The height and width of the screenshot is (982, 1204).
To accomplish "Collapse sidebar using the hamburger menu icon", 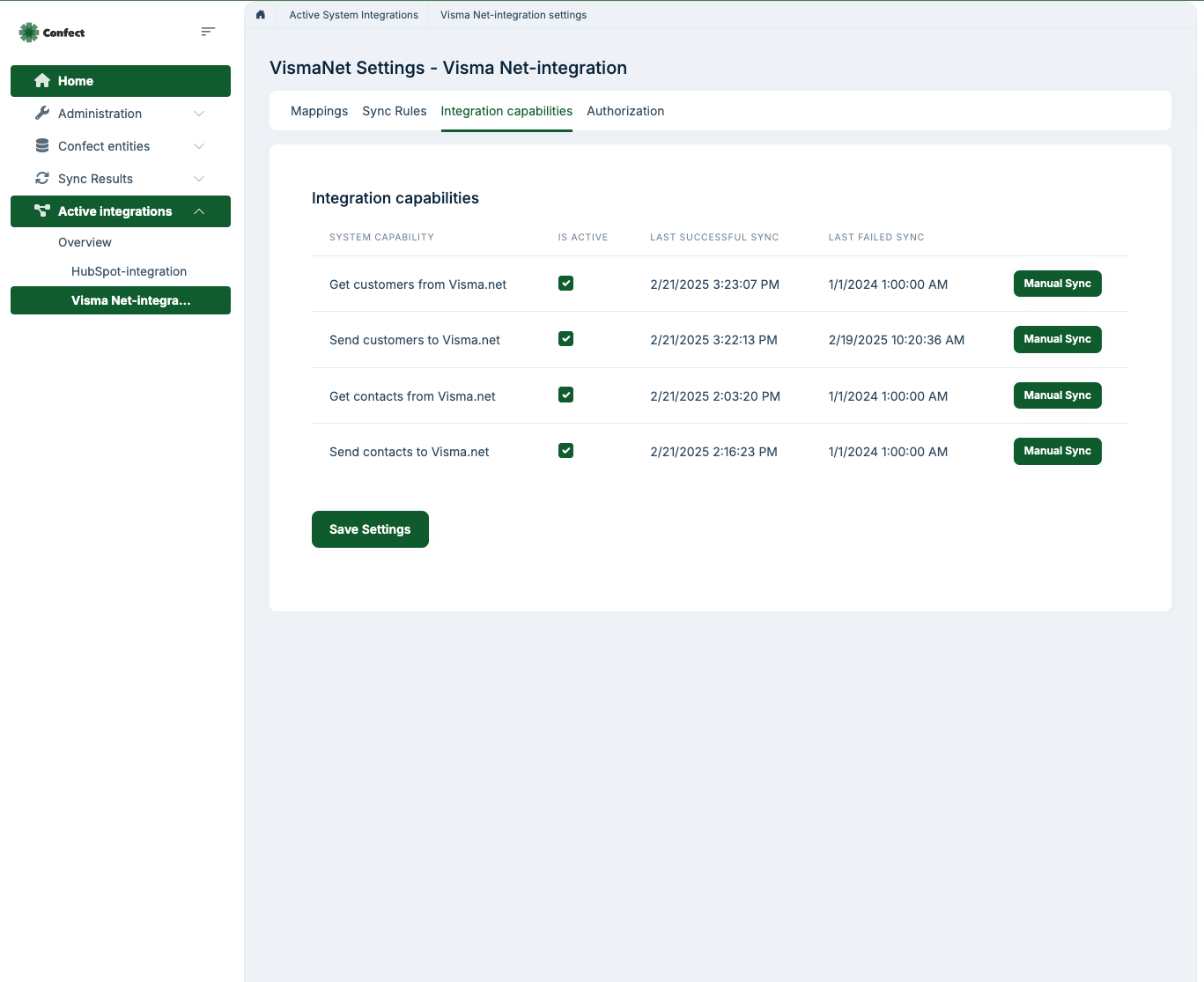I will pyautogui.click(x=208, y=32).
